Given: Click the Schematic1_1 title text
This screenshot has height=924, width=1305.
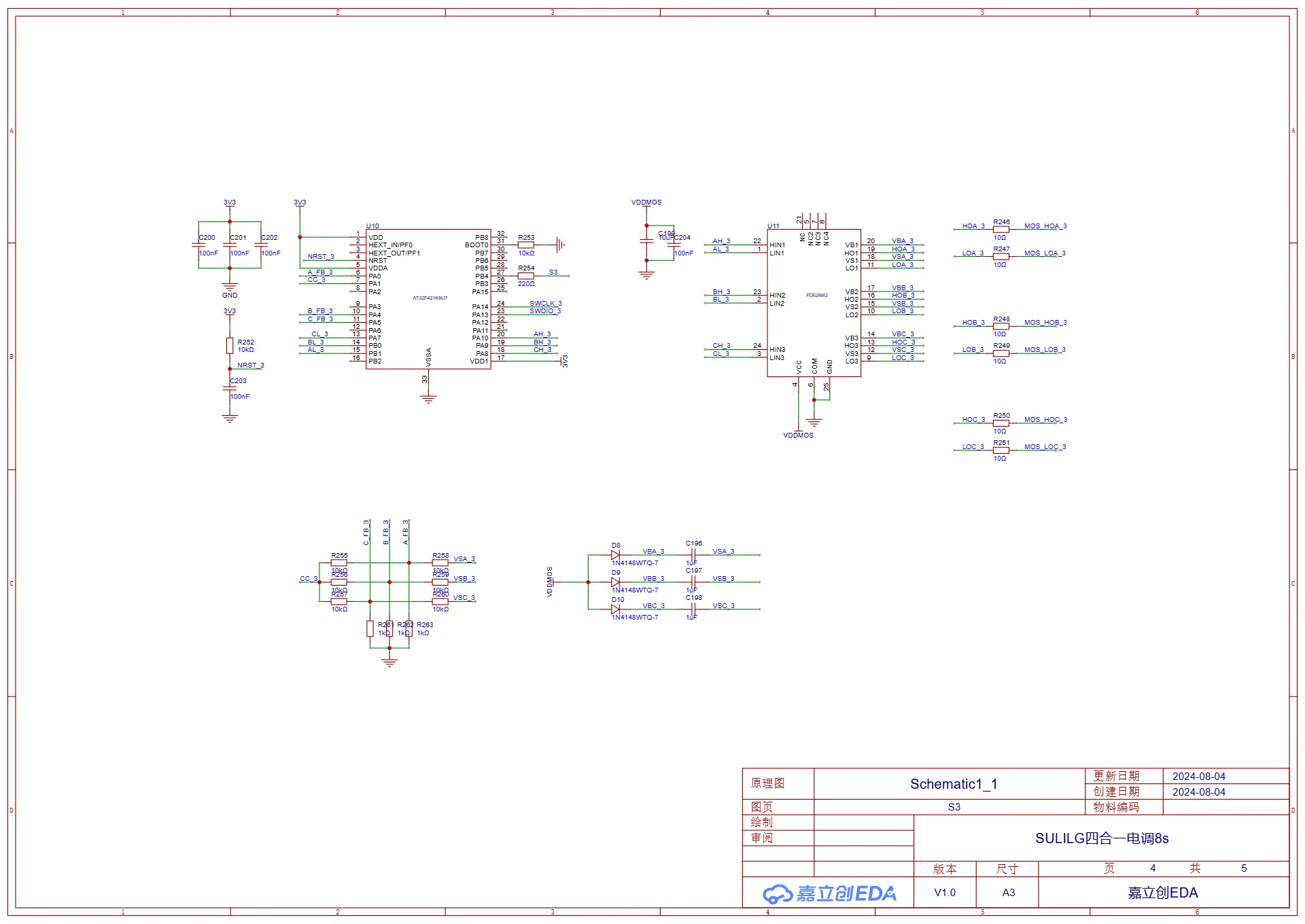Looking at the screenshot, I should click(x=954, y=784).
